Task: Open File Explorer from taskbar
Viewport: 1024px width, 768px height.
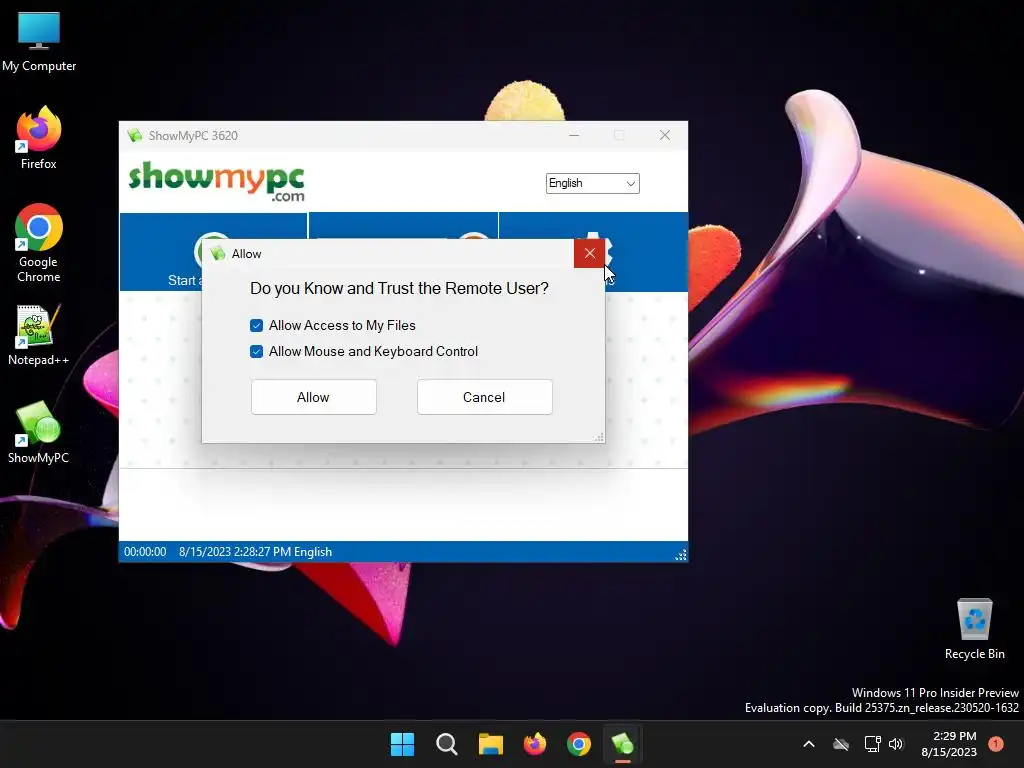Action: (x=490, y=744)
